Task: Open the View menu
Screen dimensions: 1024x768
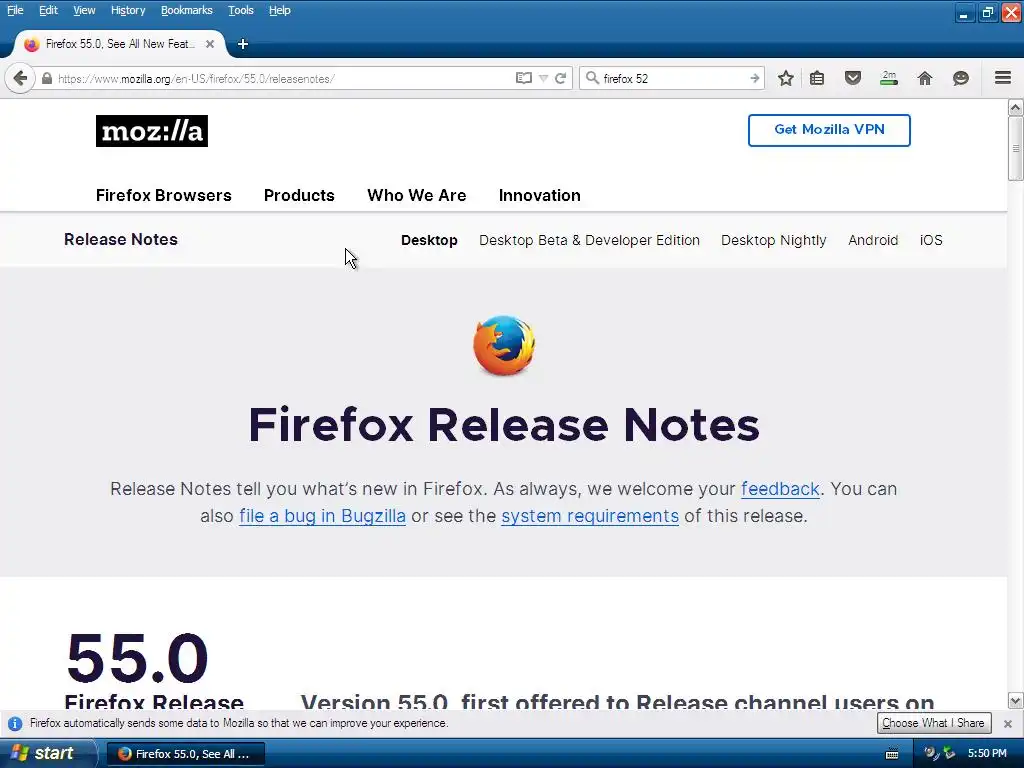Action: click(x=84, y=10)
